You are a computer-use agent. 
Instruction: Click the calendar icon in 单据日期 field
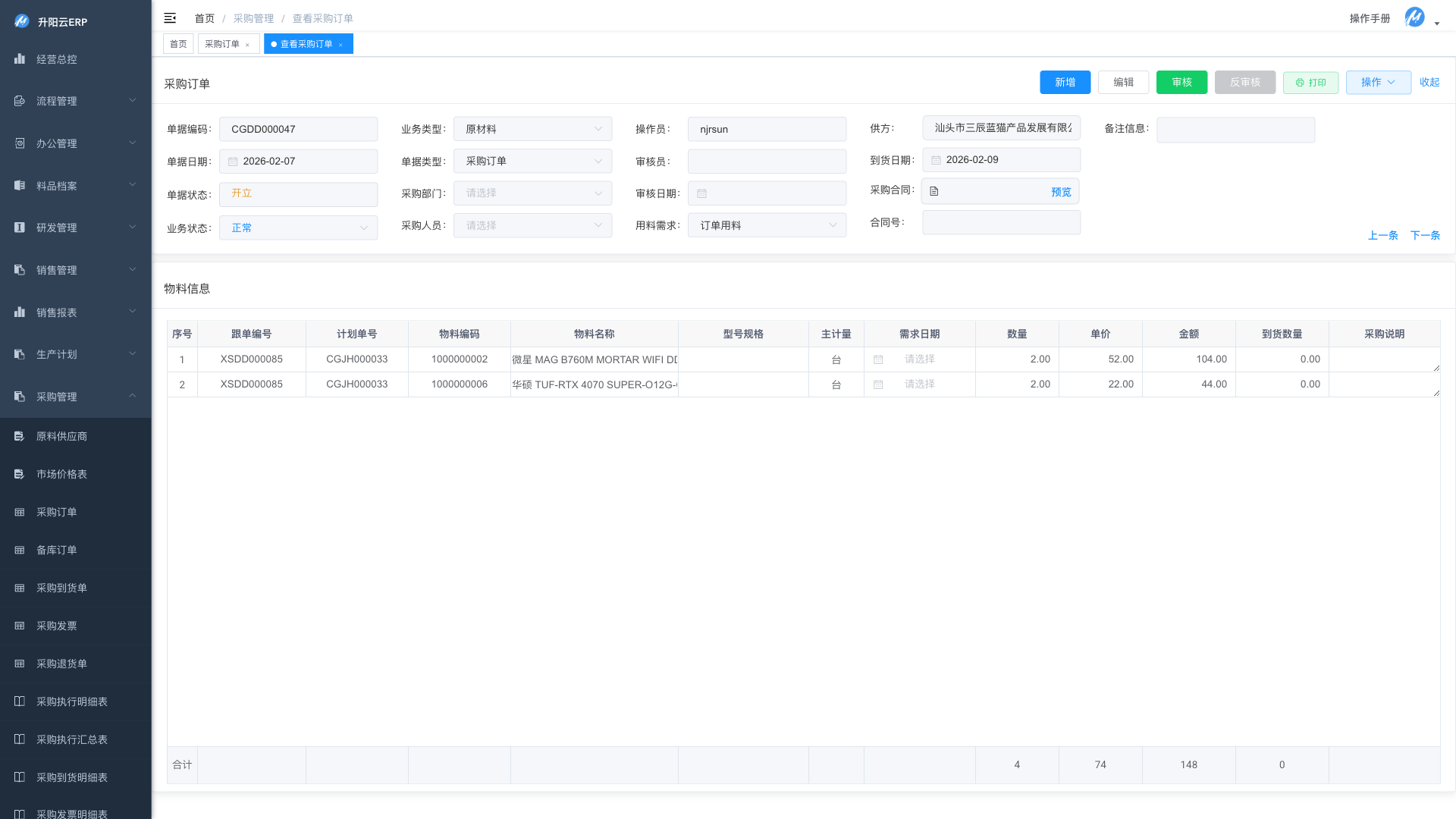point(233,162)
